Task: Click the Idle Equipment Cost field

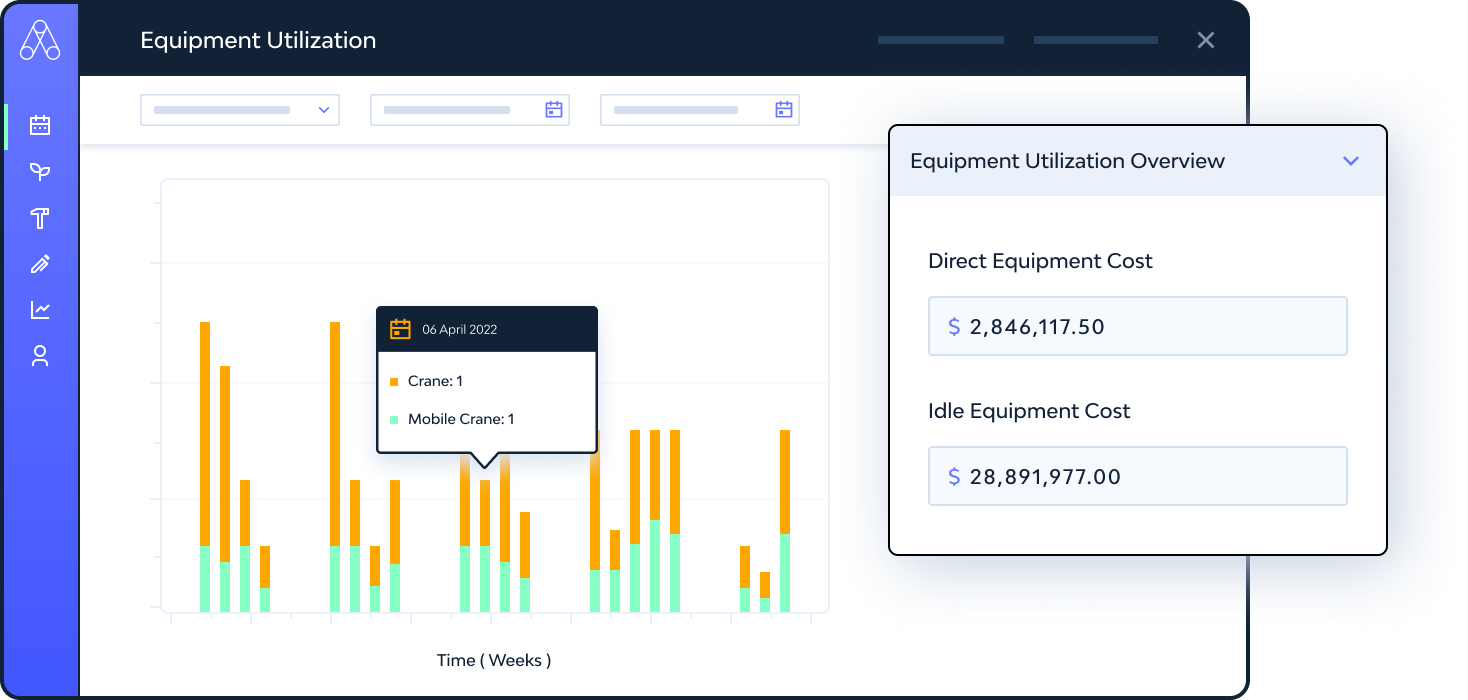Action: pyautogui.click(x=1138, y=476)
